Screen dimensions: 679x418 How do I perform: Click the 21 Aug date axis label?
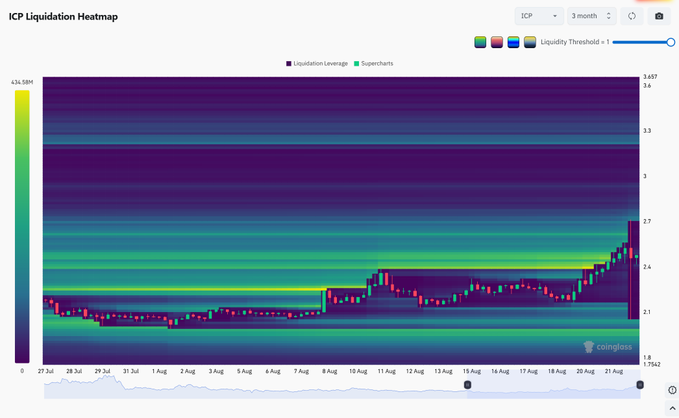point(614,371)
